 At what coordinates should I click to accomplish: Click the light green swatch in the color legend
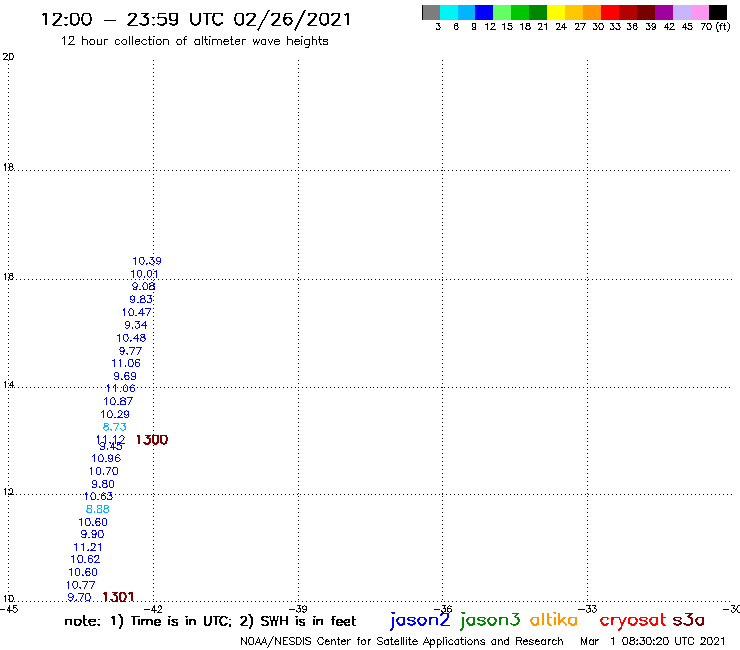point(502,12)
